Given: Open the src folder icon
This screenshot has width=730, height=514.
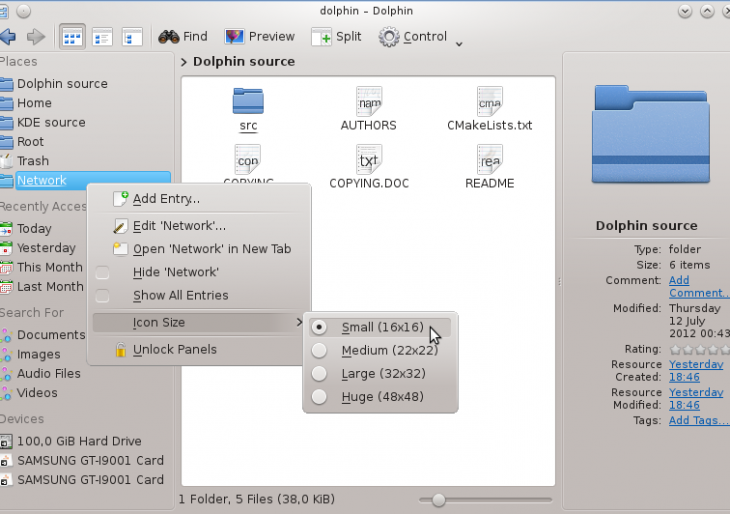Looking at the screenshot, I should 248,103.
